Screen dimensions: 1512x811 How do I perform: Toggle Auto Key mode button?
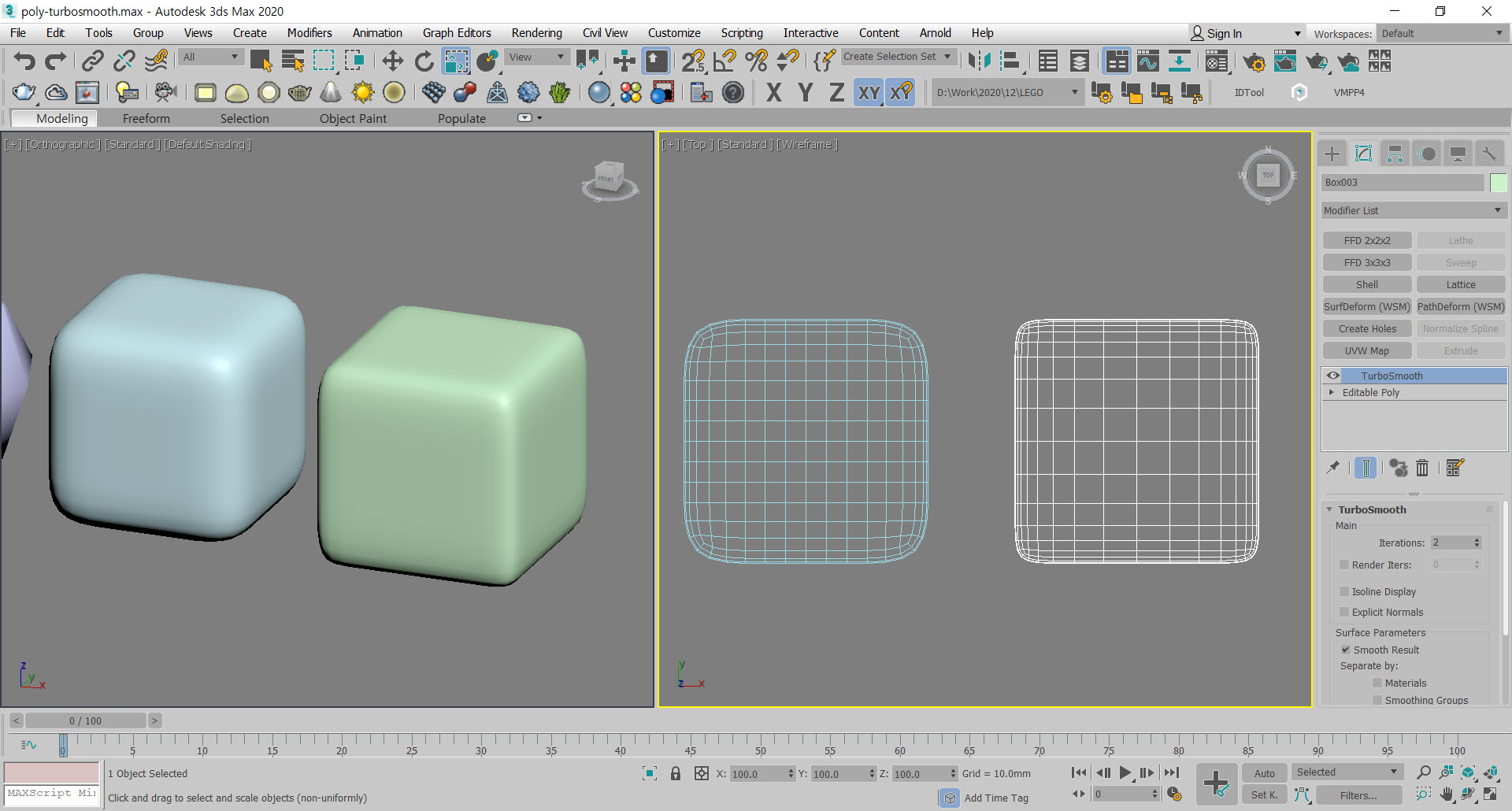1265,773
